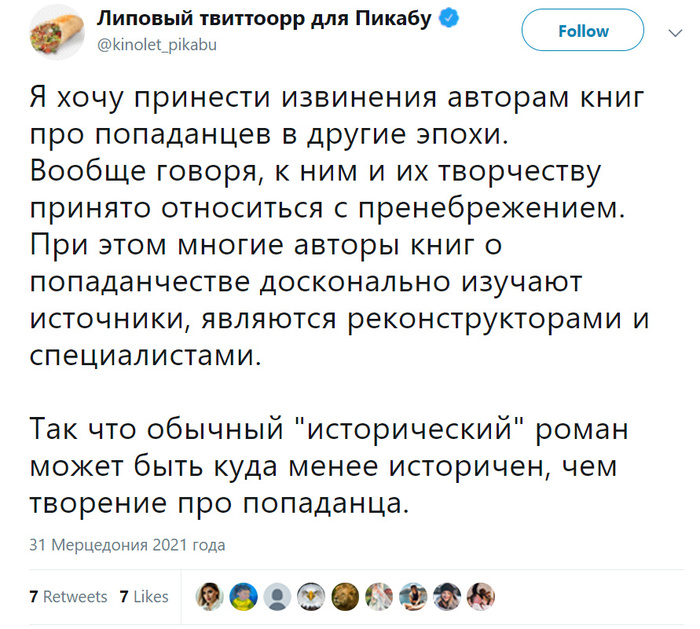View the 7 Likes list
Screen dimensions: 700x629
pos(144,597)
